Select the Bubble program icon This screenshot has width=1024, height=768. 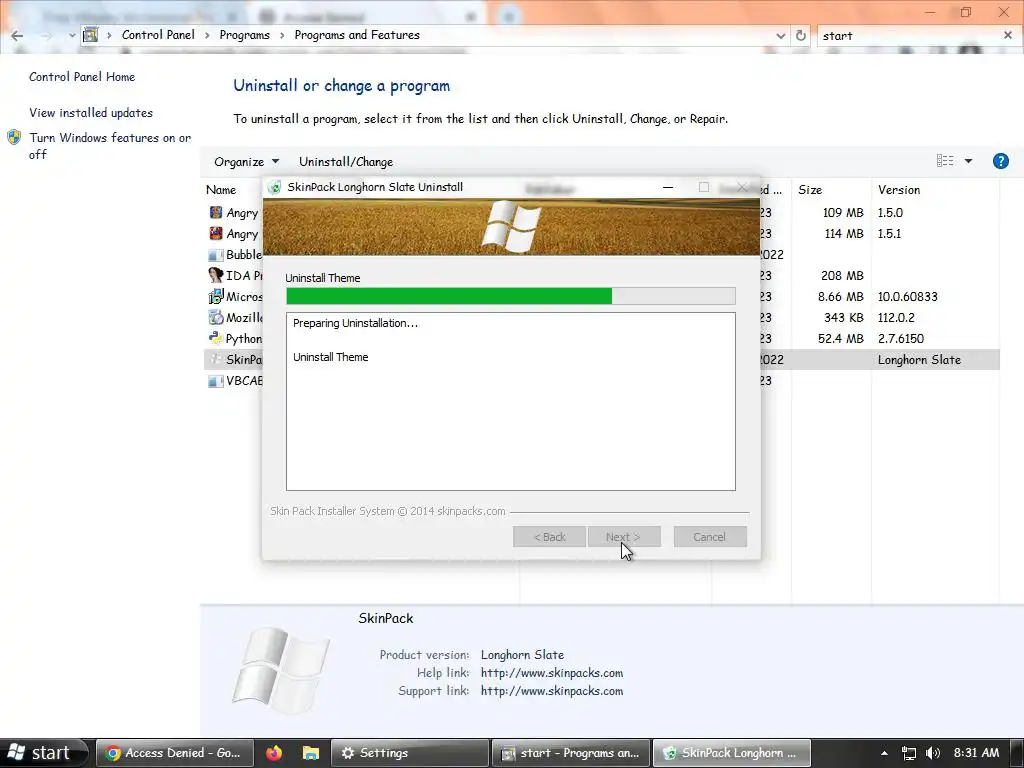216,255
